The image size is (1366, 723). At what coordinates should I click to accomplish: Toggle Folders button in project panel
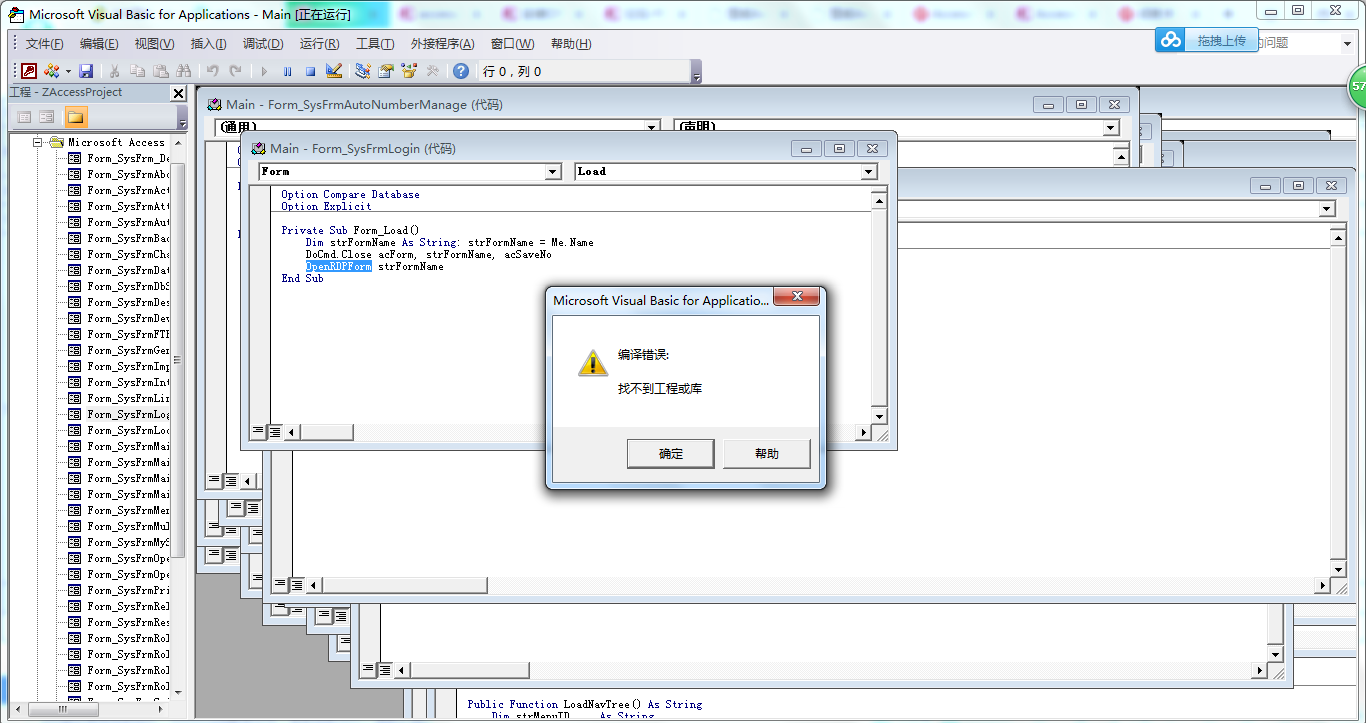tap(76, 117)
